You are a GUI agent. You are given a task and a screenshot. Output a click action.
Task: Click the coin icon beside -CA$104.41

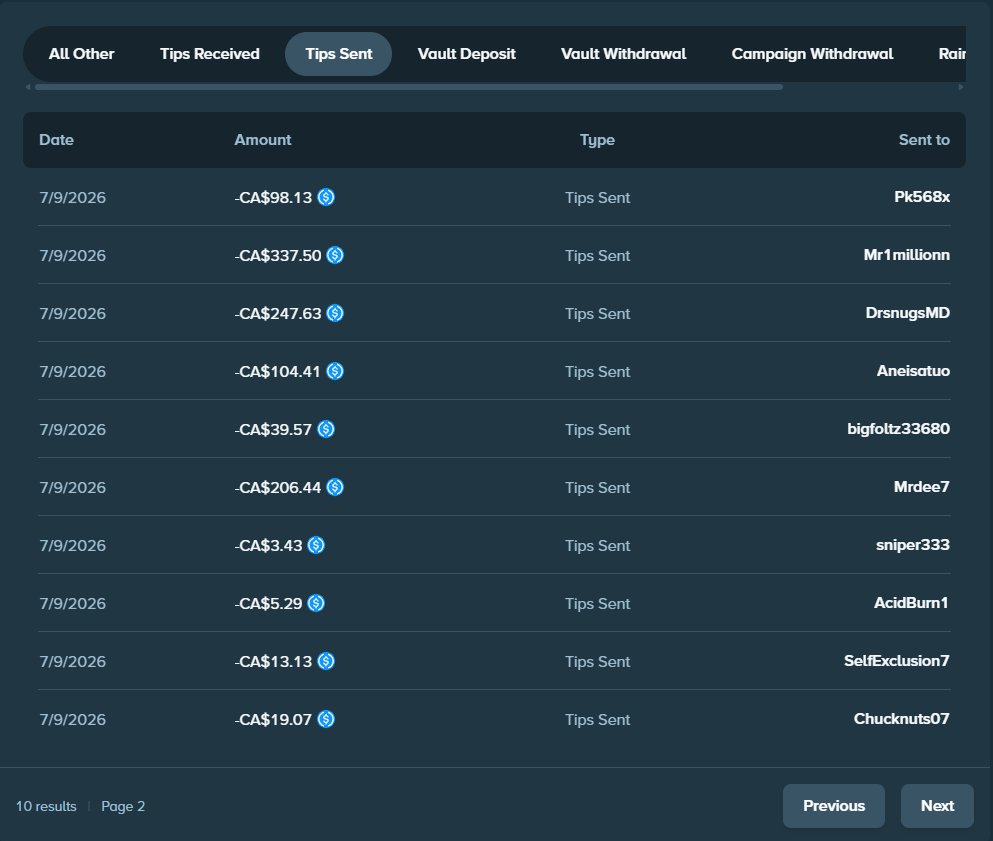(x=335, y=371)
